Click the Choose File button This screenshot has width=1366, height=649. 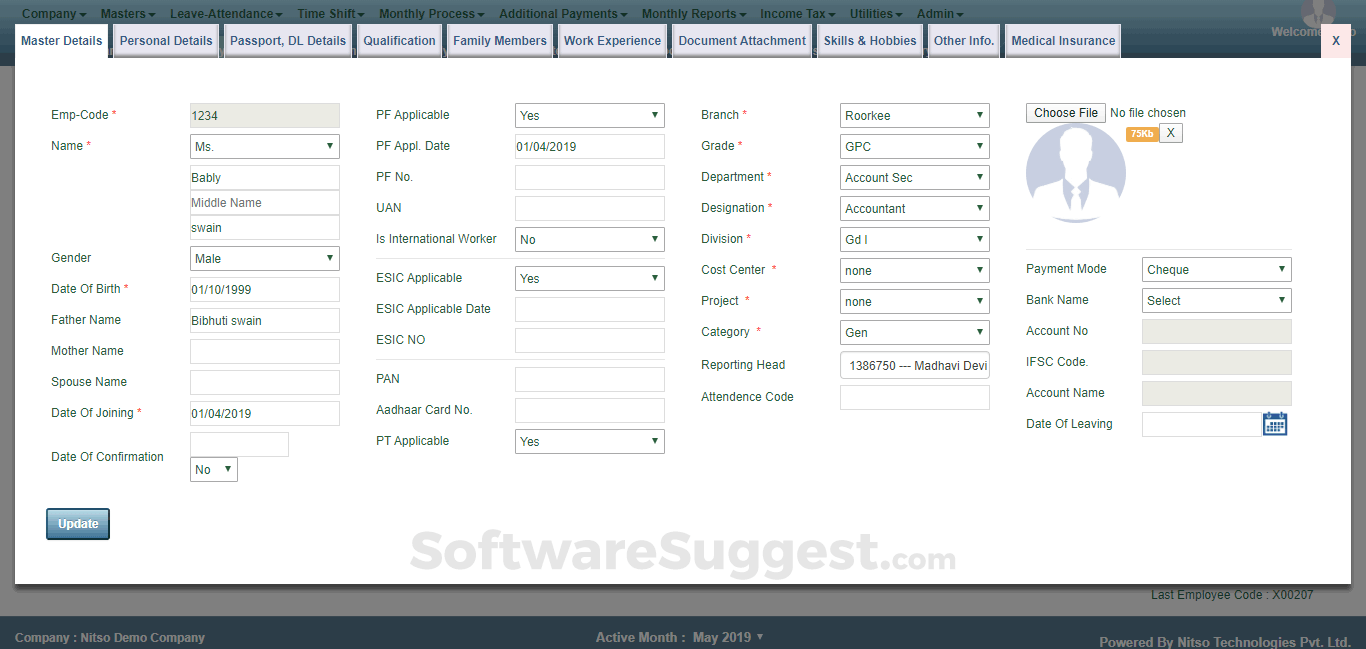point(1066,113)
